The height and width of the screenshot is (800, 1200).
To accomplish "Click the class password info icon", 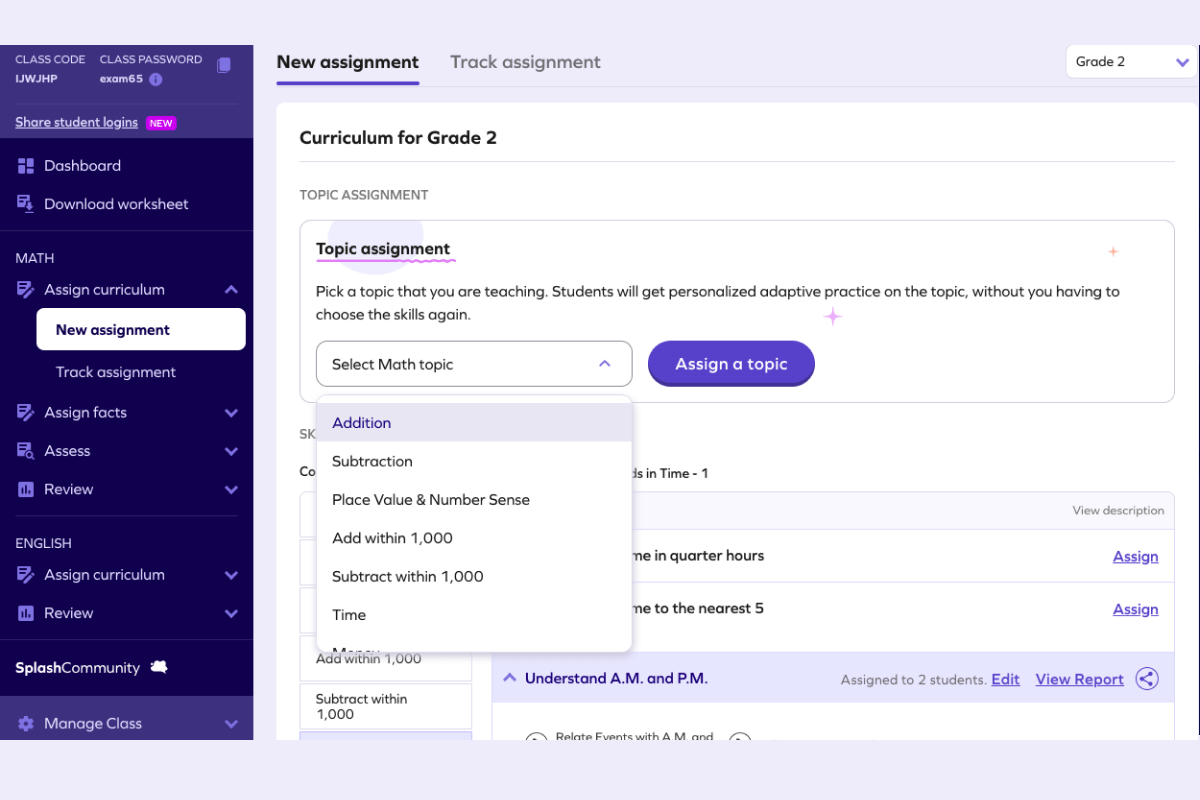I will pos(156,79).
